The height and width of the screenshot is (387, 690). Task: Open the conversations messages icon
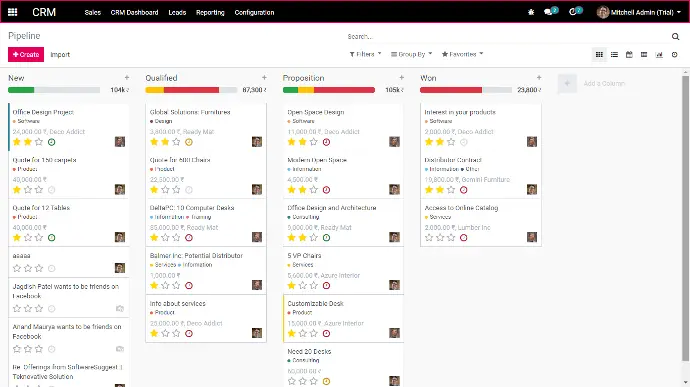pos(548,12)
